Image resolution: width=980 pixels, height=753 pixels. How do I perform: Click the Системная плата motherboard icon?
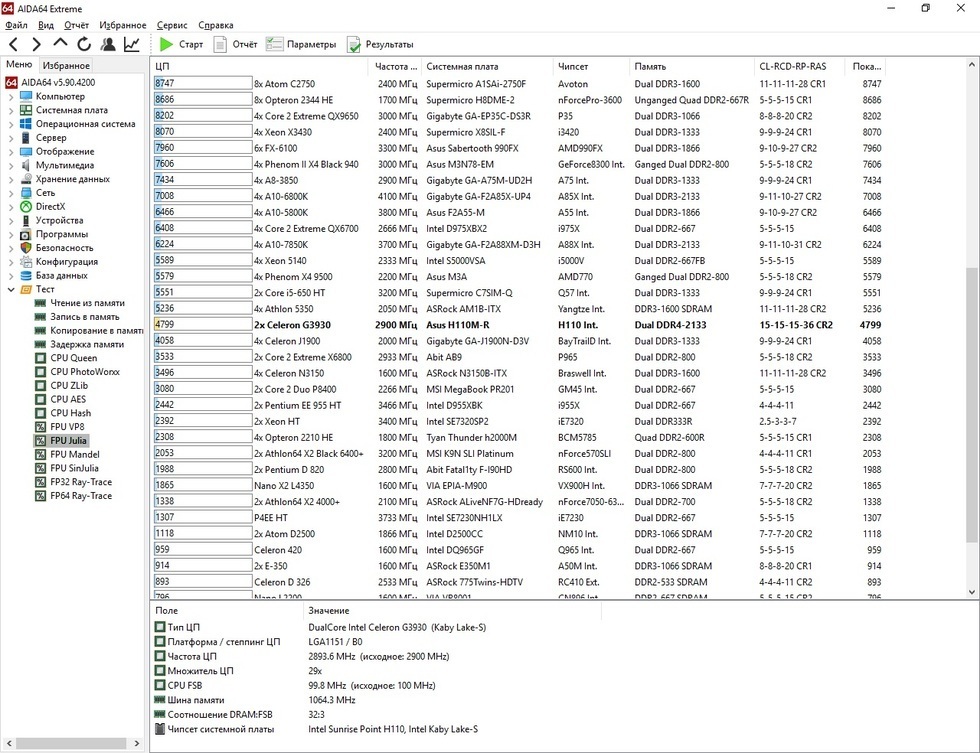tap(26, 110)
